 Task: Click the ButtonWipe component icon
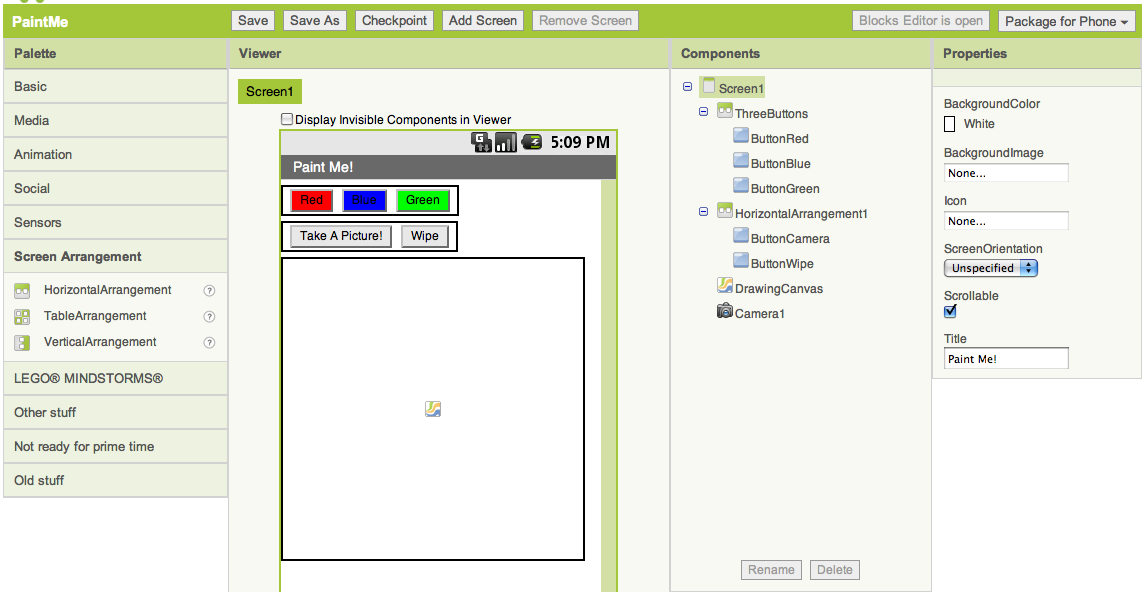tap(741, 261)
